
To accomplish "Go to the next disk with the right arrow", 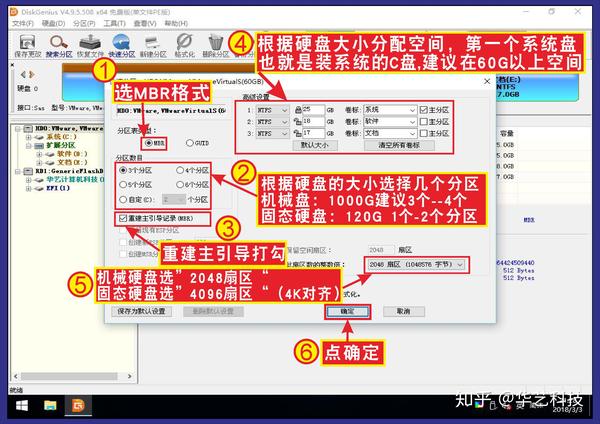I will point(32,74).
